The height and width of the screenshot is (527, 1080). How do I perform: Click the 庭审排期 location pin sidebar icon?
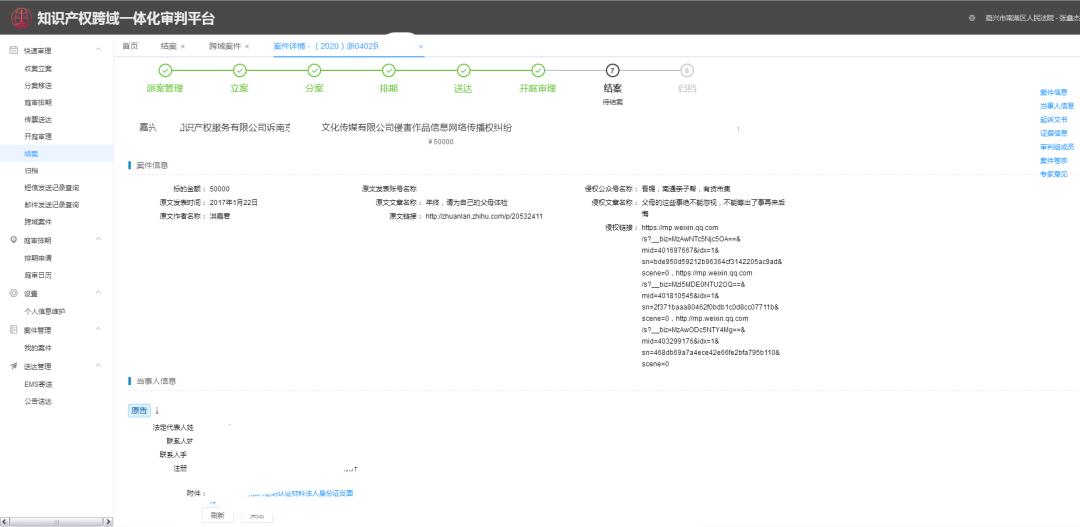point(14,240)
